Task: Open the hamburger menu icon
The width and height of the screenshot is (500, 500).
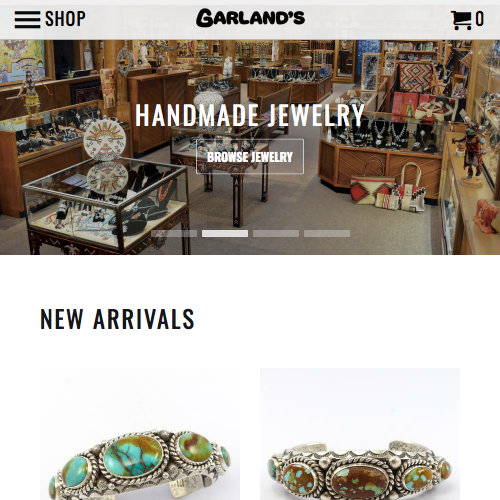Action: coord(27,20)
